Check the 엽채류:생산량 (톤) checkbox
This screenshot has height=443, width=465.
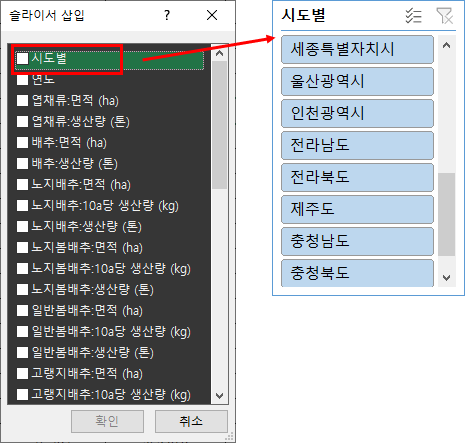pyautogui.click(x=22, y=122)
